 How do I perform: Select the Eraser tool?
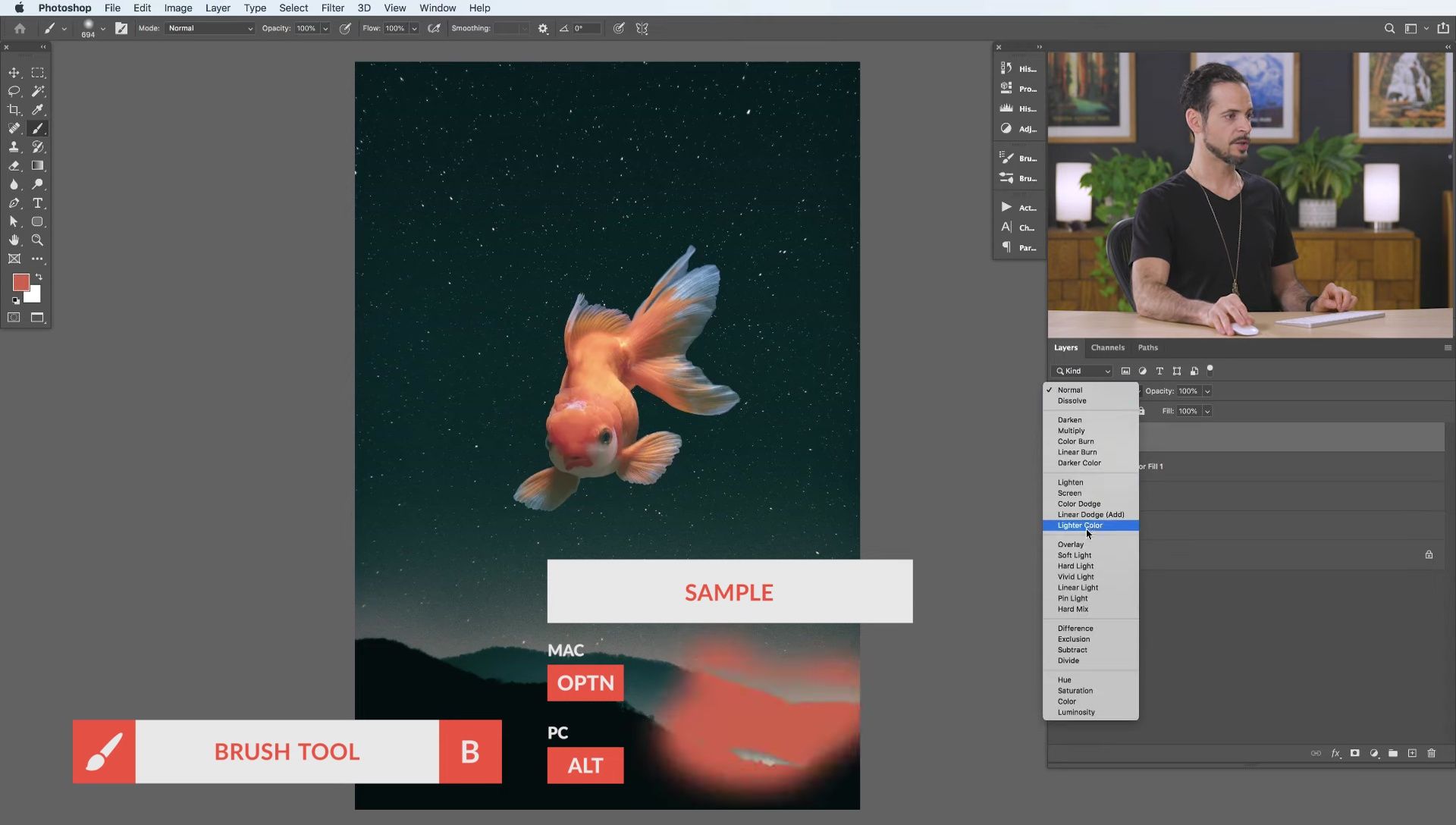pos(14,165)
